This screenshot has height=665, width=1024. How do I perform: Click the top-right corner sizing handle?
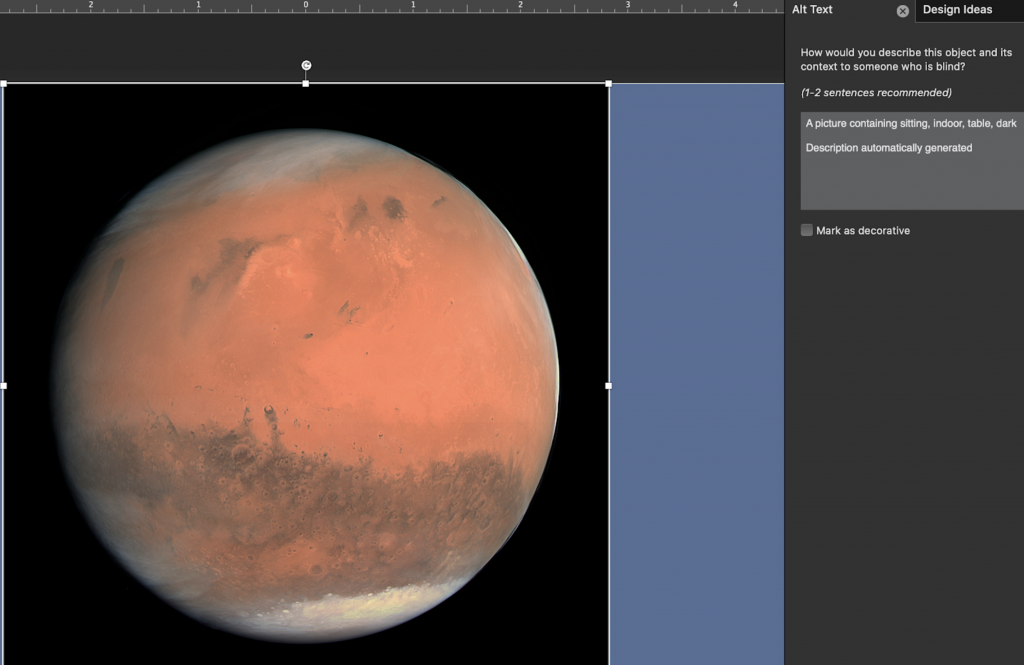coord(609,84)
